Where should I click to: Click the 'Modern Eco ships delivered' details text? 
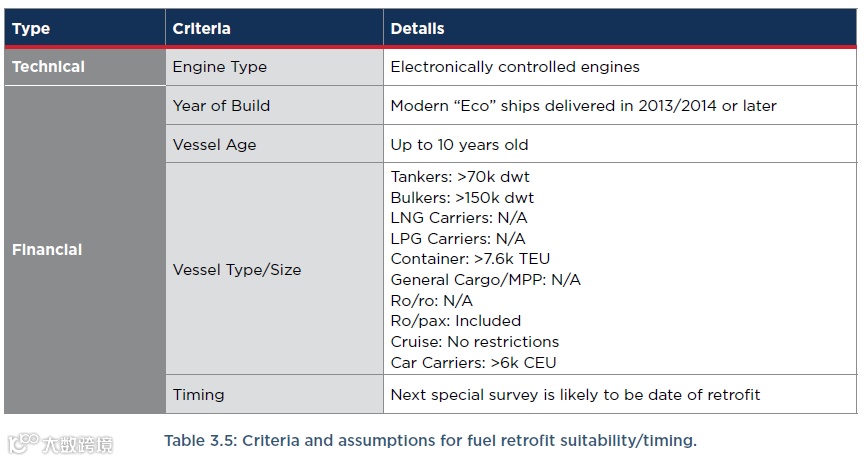pyautogui.click(x=583, y=105)
